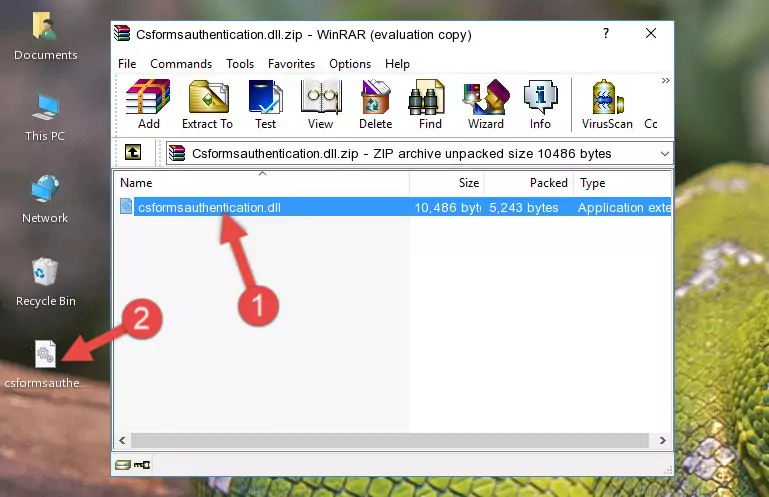Open the File menu
Screen dimensions: 769x497
point(127,64)
